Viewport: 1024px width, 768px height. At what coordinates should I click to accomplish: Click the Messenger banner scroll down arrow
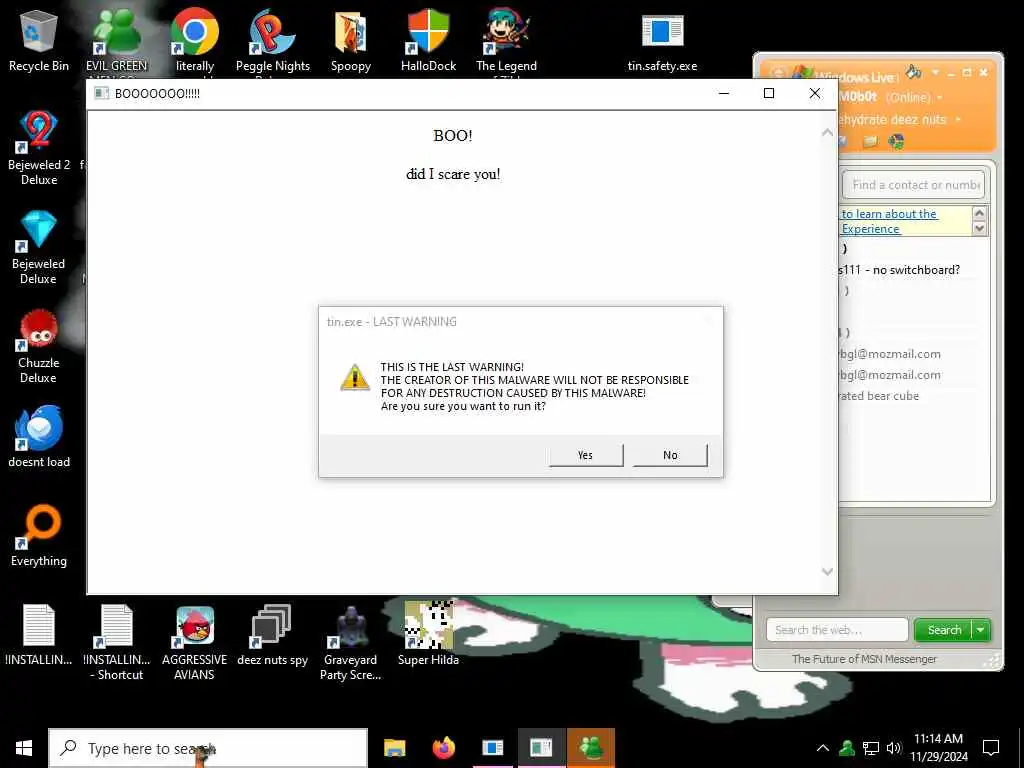click(x=979, y=229)
